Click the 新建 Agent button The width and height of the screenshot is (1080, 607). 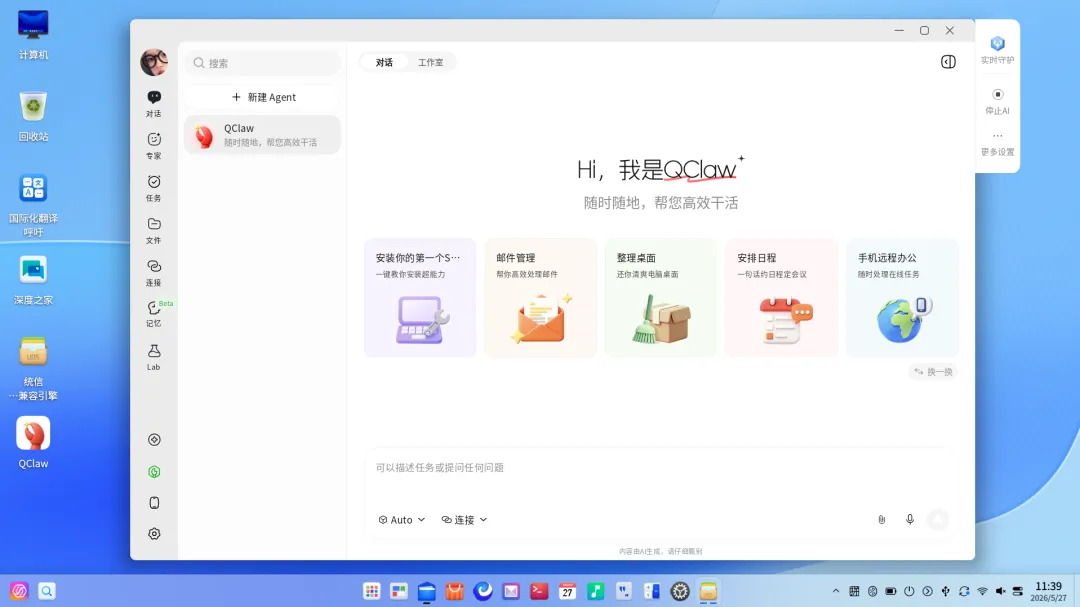pos(263,97)
